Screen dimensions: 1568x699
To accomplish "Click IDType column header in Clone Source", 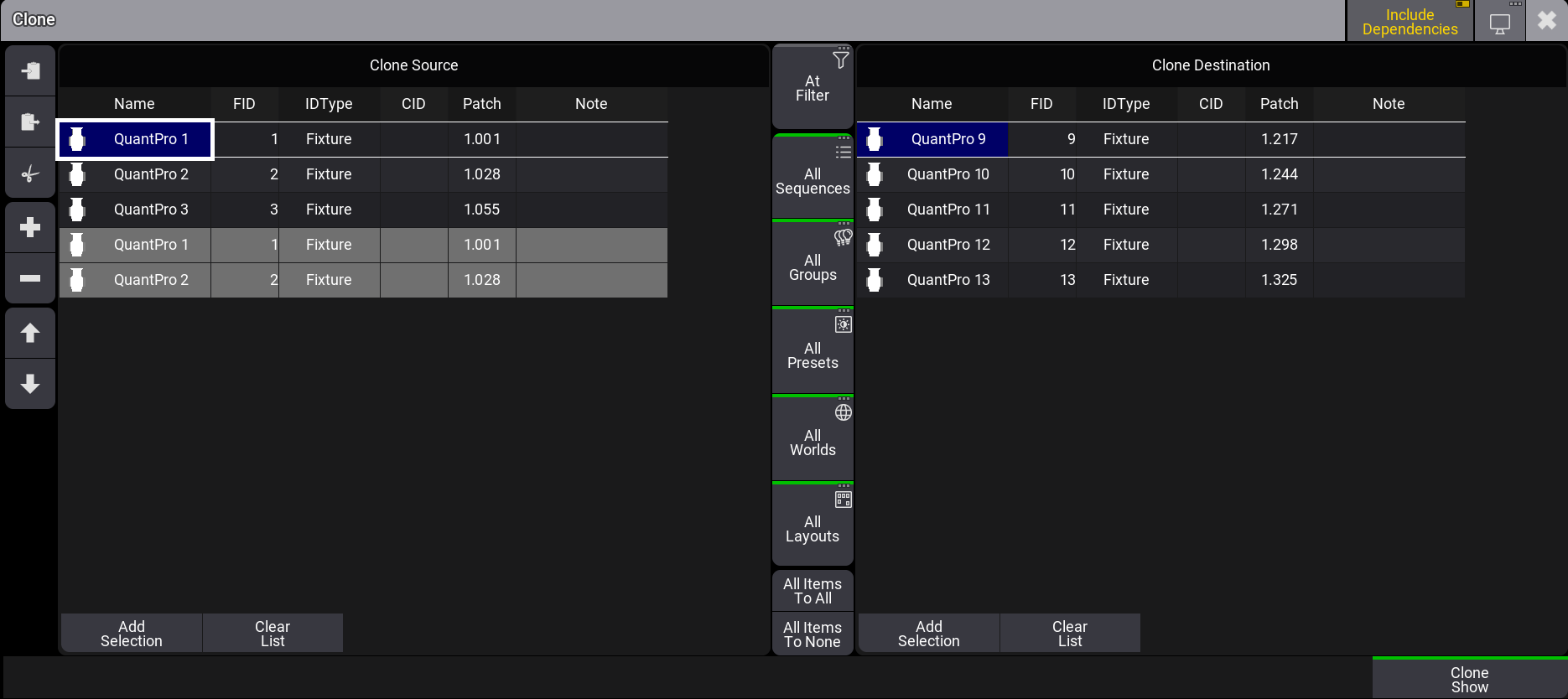I will 329,104.
